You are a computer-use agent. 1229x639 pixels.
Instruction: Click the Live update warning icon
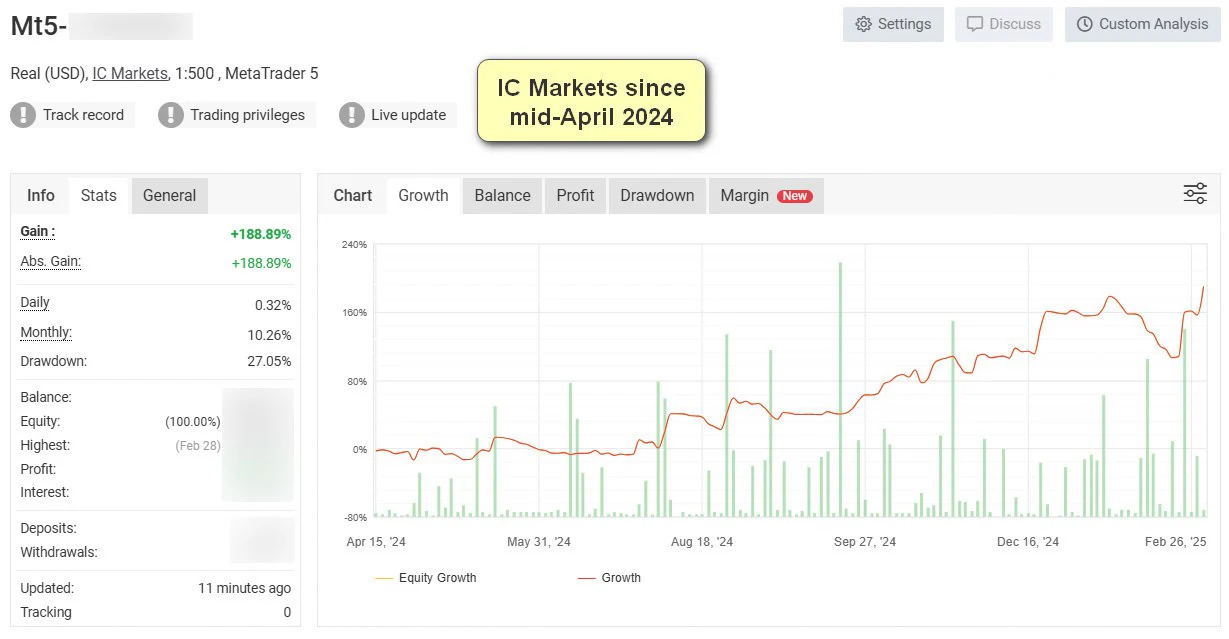(x=351, y=115)
